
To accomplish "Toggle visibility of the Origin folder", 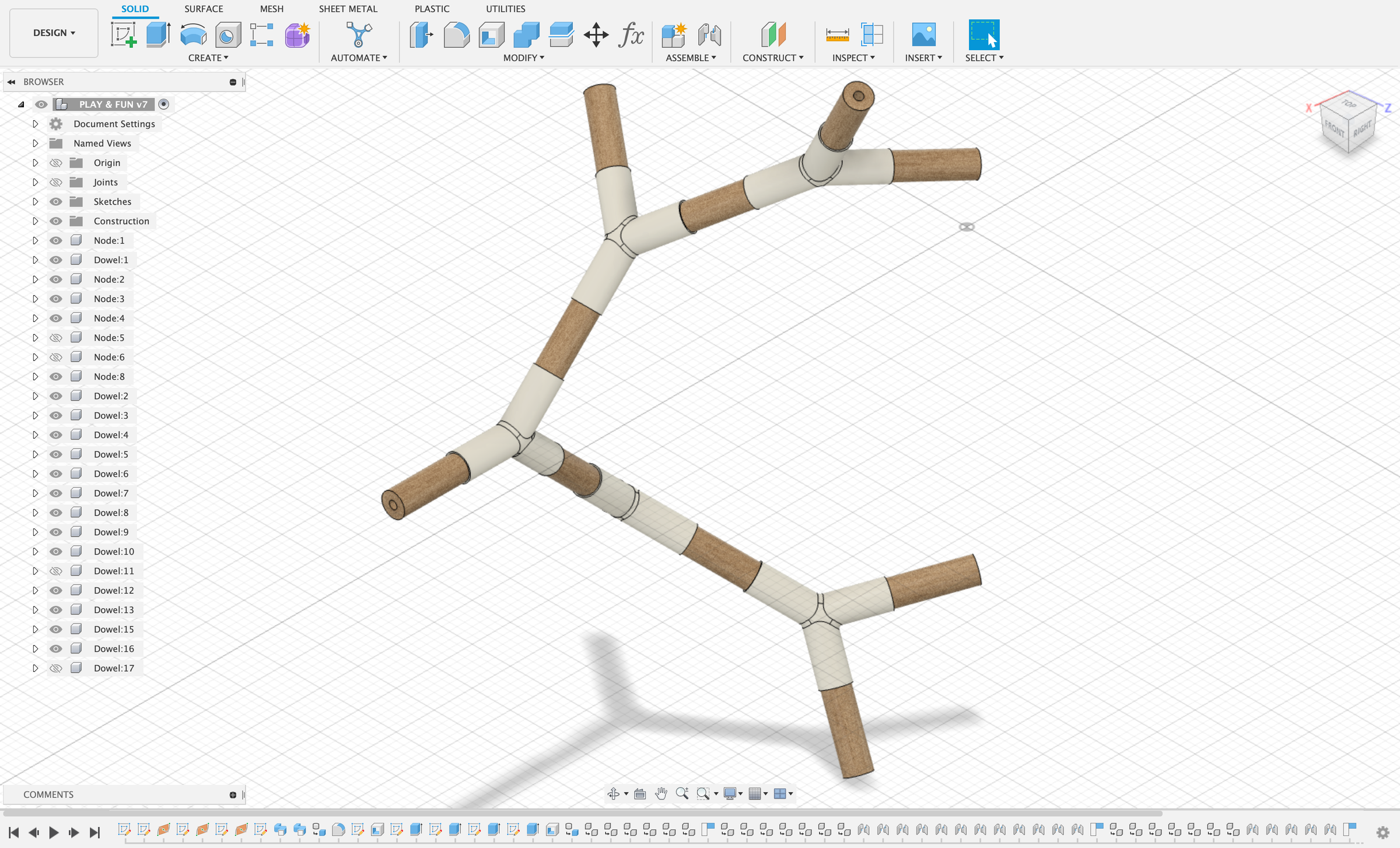I will pos(55,162).
